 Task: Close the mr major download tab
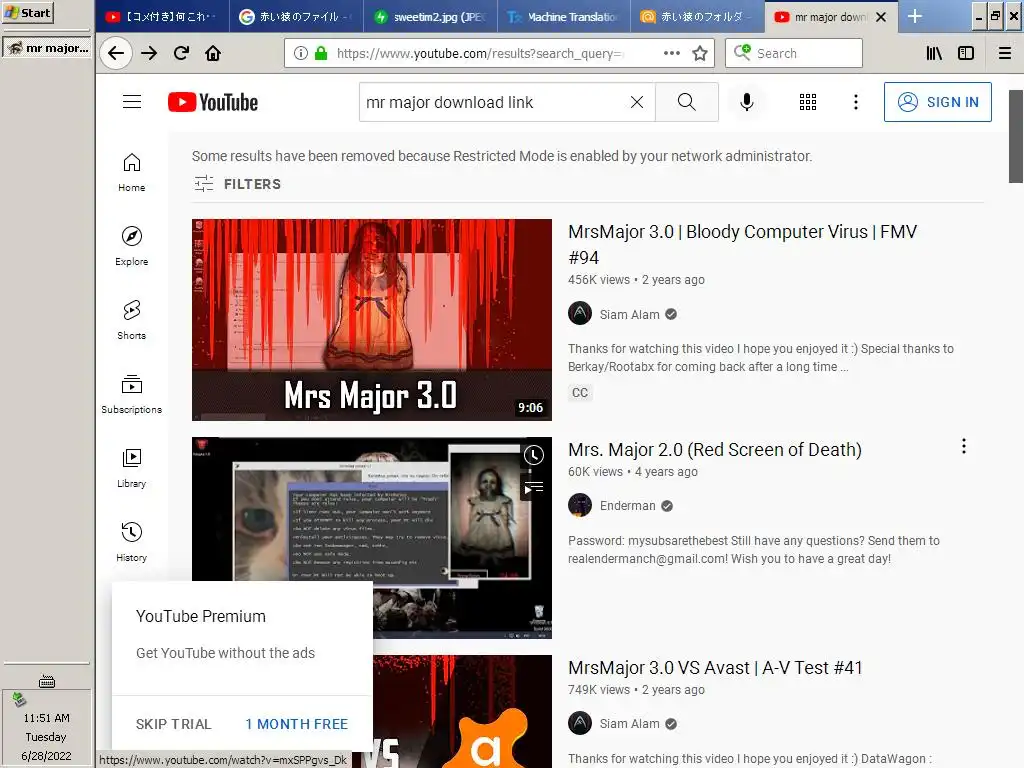point(881,17)
